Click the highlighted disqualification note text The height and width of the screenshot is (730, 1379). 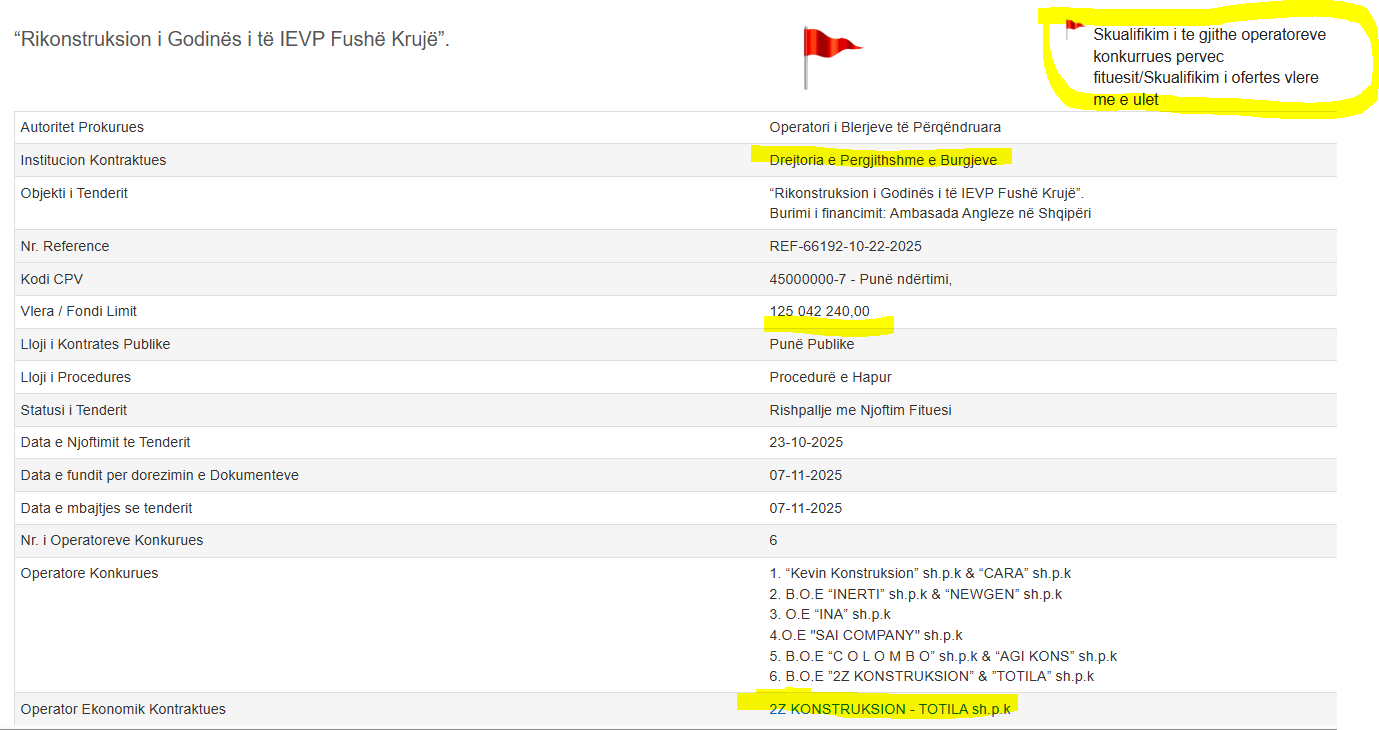tap(1208, 67)
